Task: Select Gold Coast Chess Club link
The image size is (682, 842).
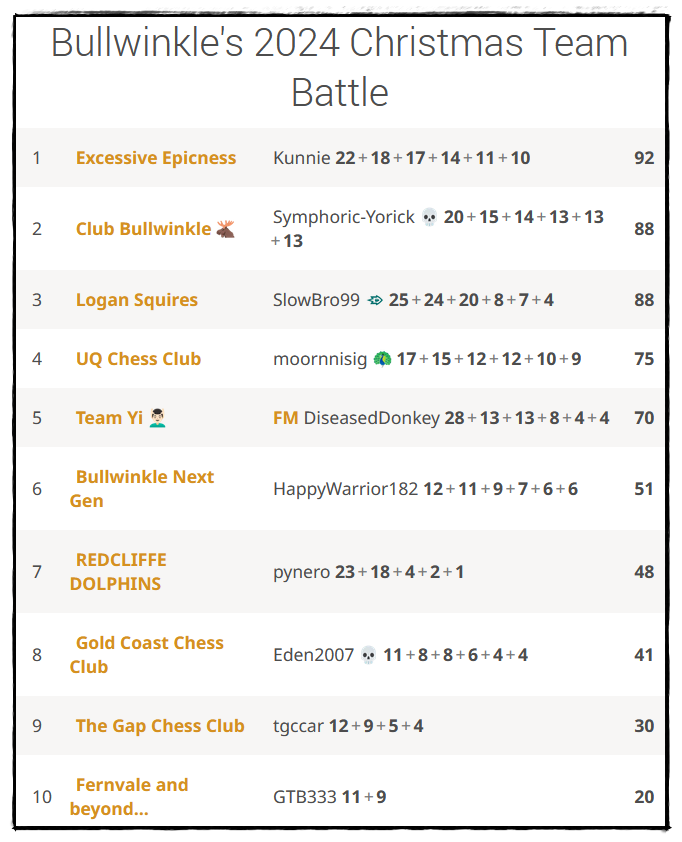Action: (147, 655)
